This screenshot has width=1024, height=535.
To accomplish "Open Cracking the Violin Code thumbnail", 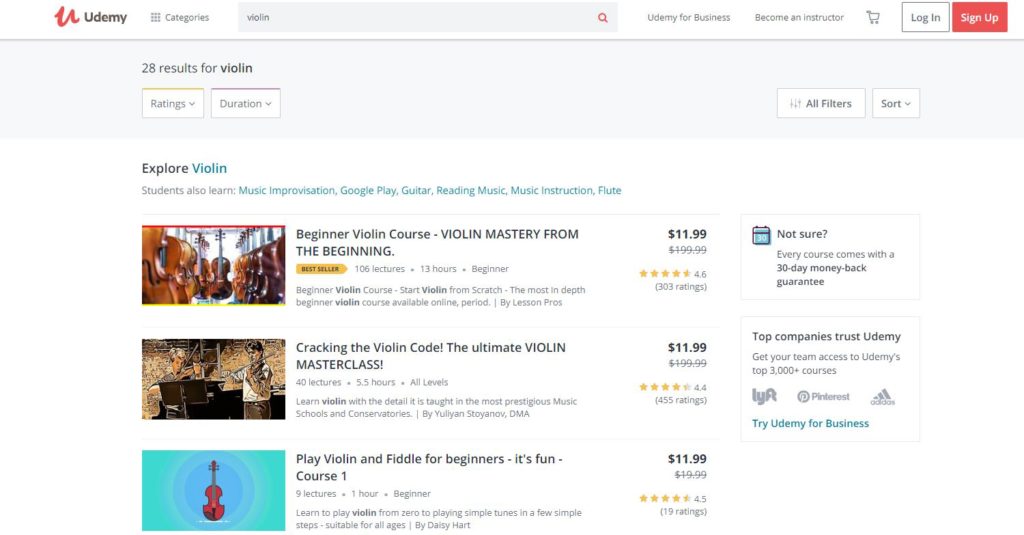I will coord(214,379).
